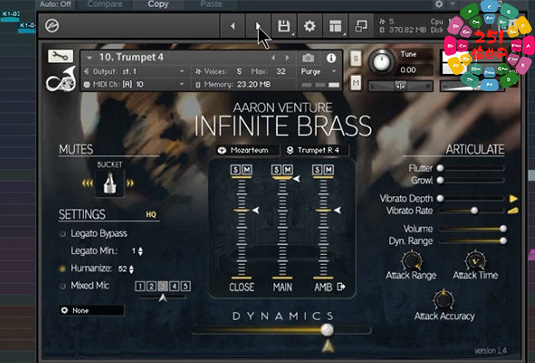Solo the AMB mic
The width and height of the screenshot is (535, 363).
point(318,170)
